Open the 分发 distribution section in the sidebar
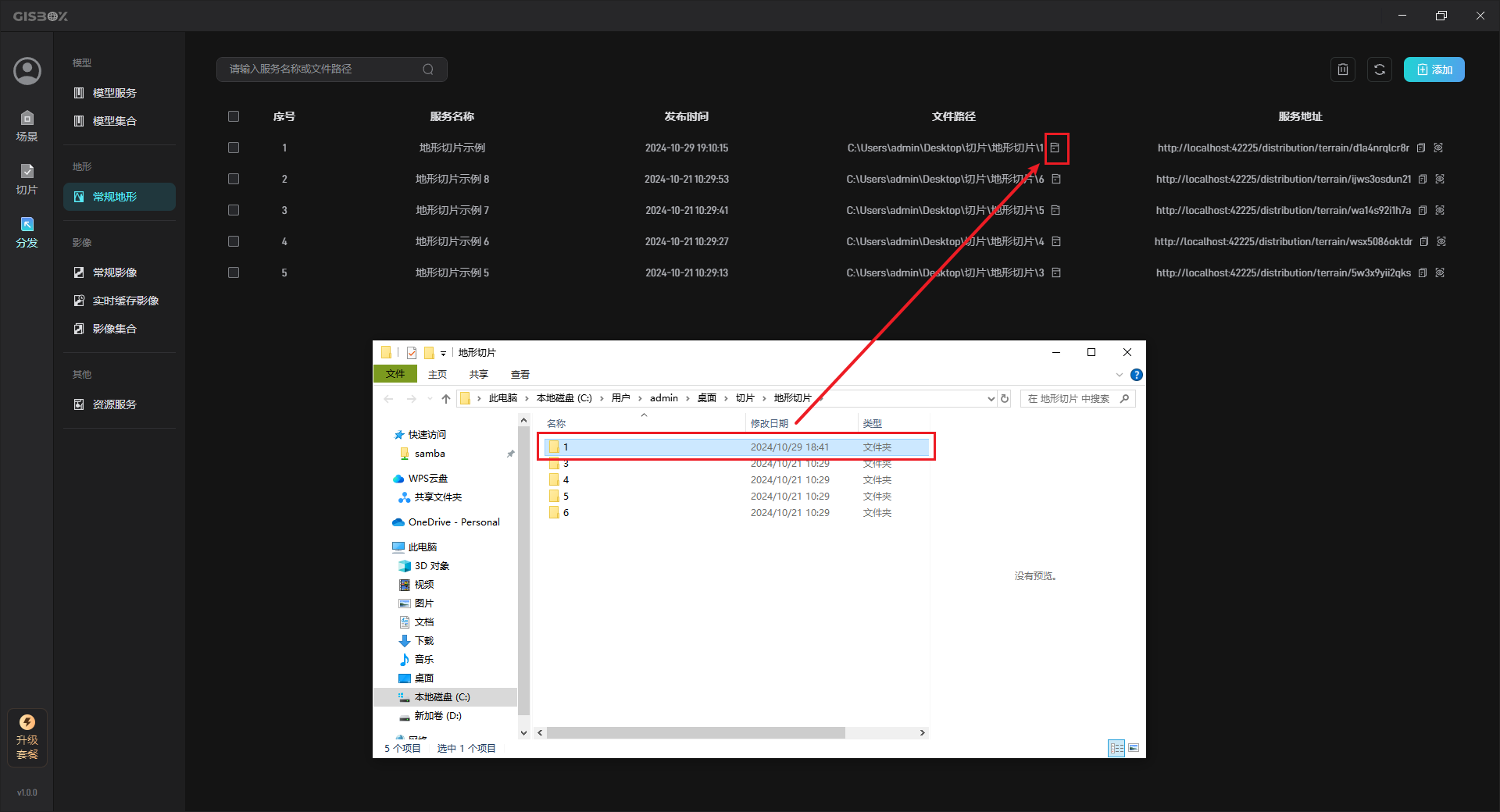The width and height of the screenshot is (1500, 812). point(27,233)
